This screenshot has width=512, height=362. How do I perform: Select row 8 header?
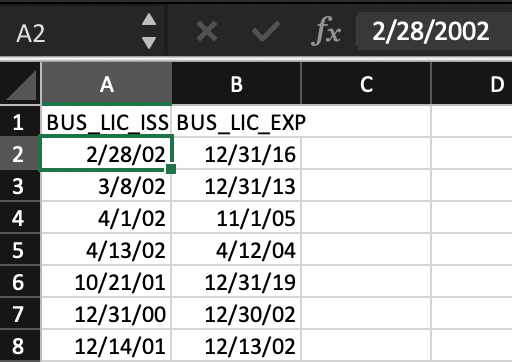coord(19,346)
